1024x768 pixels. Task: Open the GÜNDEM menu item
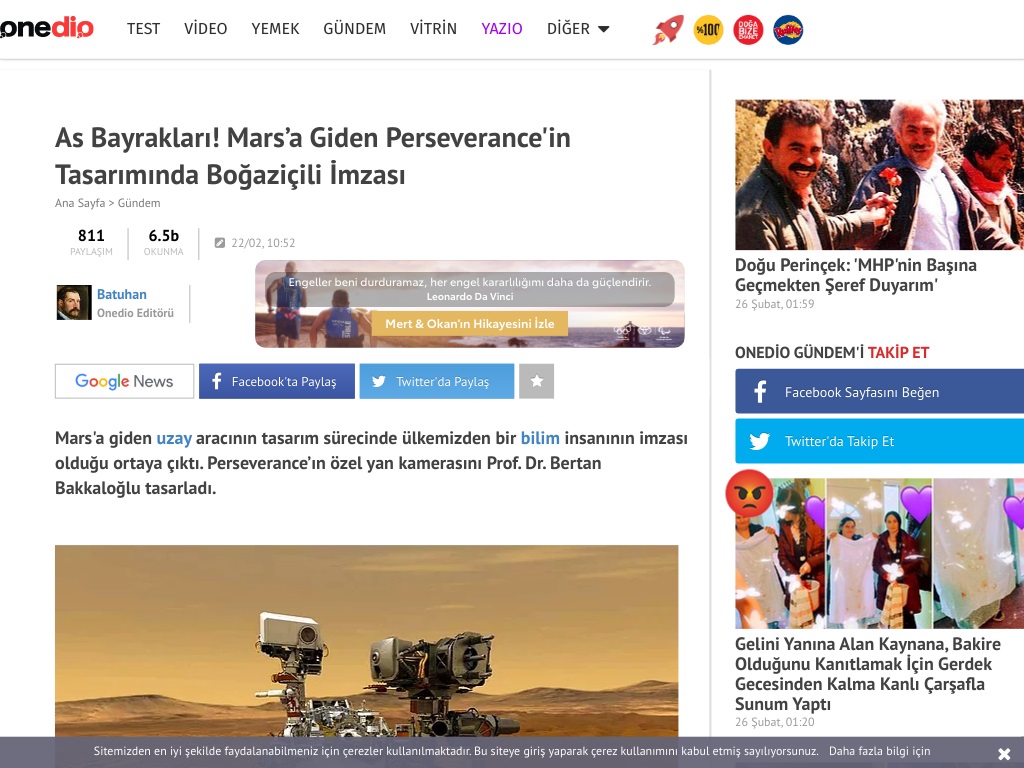pos(355,29)
